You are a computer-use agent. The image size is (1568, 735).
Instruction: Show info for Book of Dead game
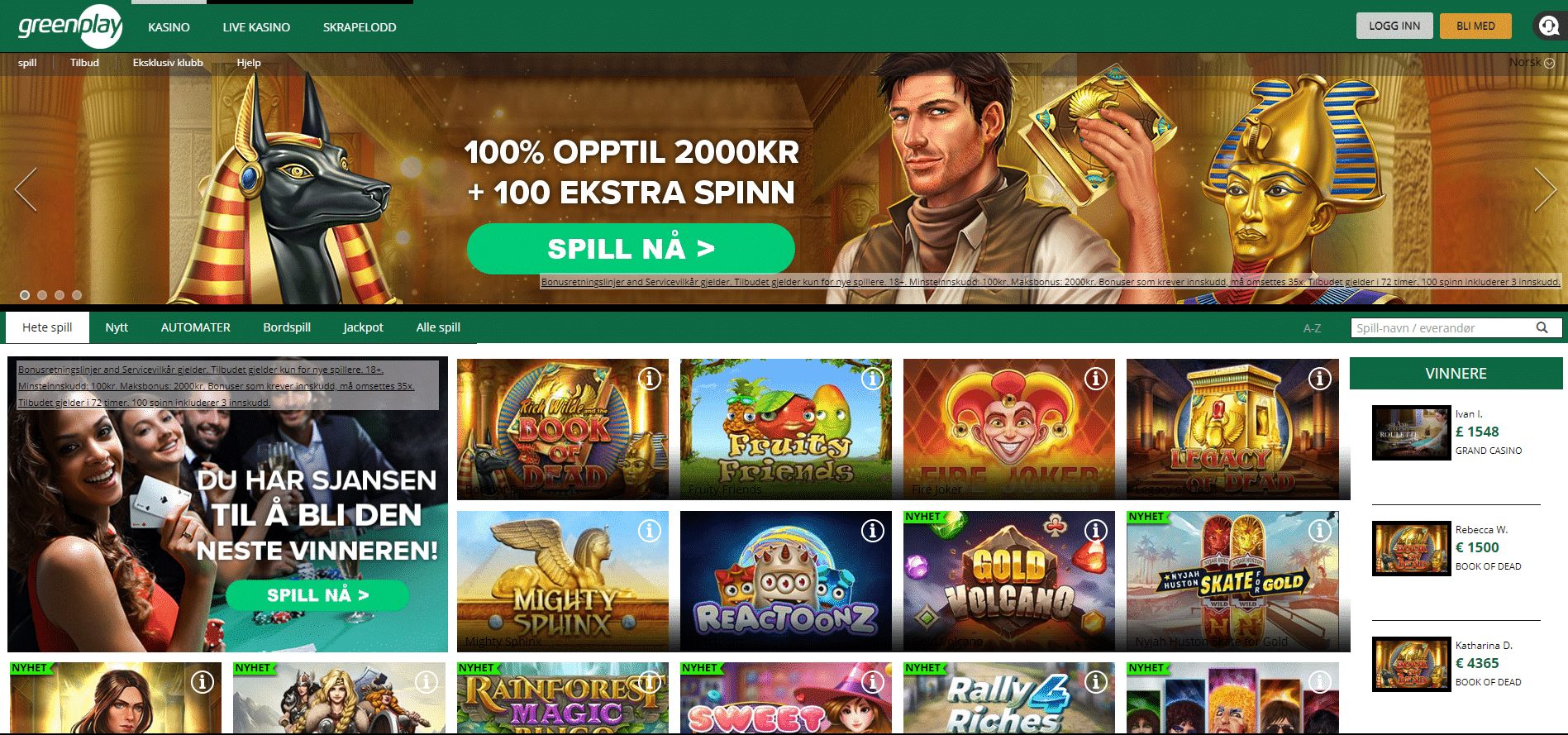click(650, 379)
